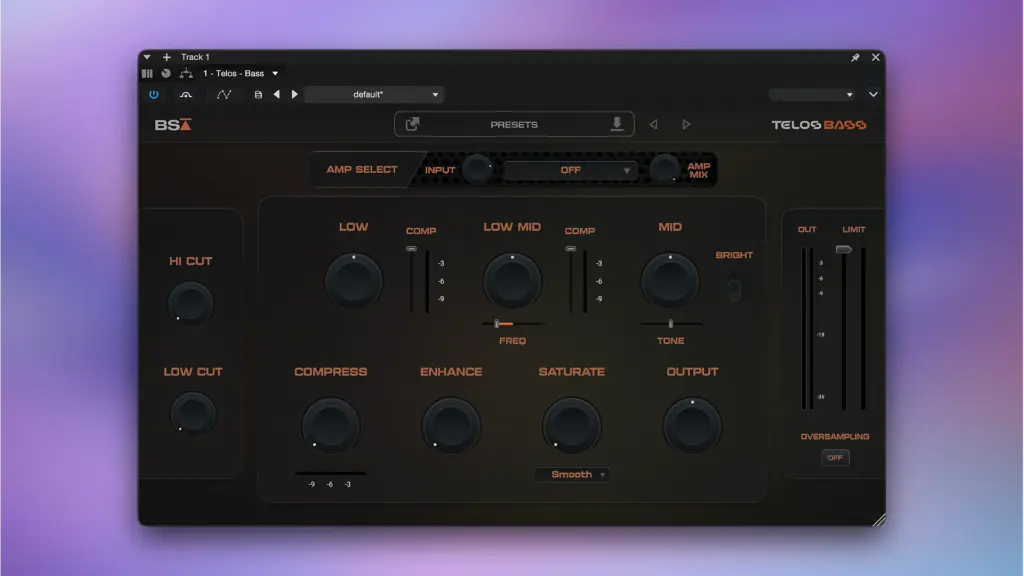Click the AMP SELECT button

point(362,169)
